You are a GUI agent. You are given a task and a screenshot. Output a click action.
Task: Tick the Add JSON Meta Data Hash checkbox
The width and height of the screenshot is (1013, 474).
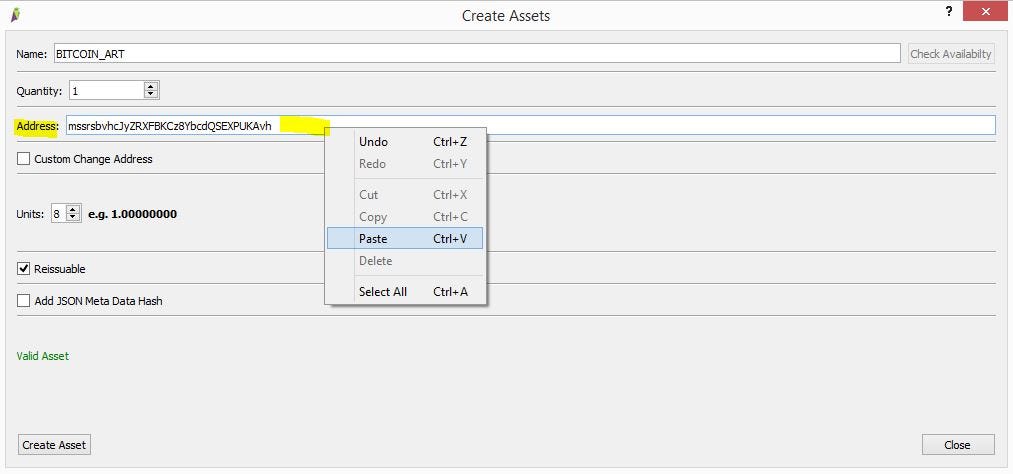coord(23,300)
